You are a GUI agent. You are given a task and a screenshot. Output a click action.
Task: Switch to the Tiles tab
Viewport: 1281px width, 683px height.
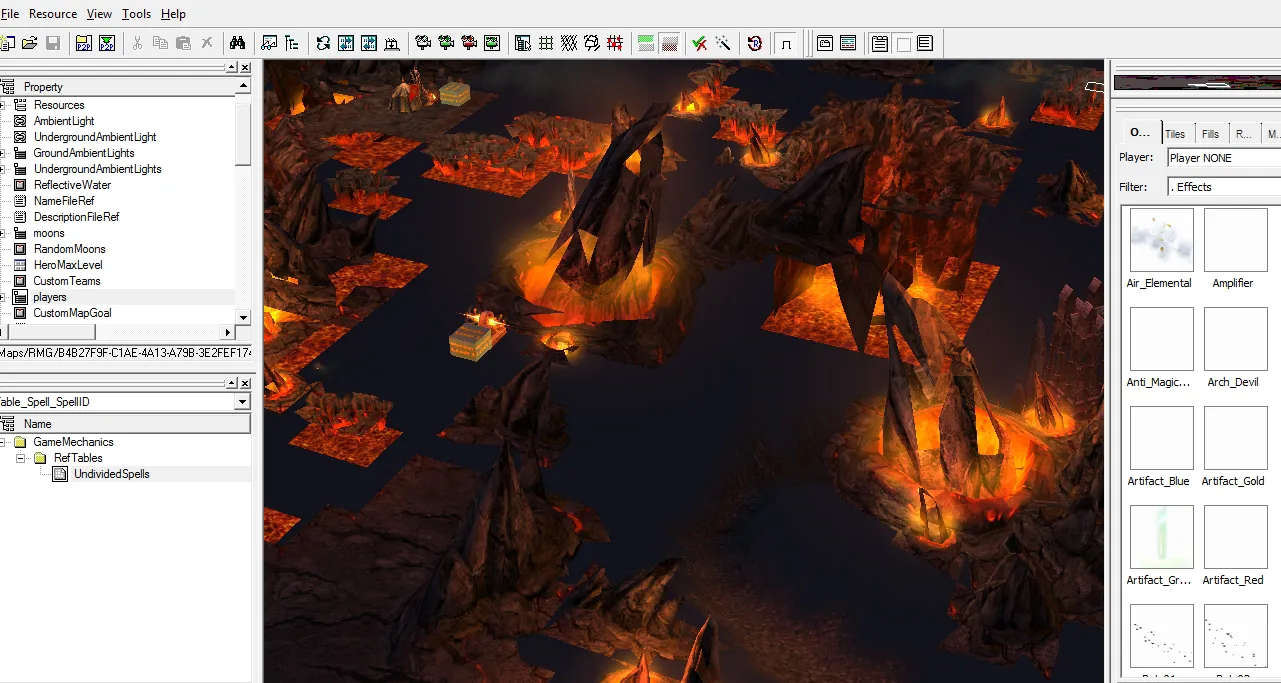point(1175,134)
